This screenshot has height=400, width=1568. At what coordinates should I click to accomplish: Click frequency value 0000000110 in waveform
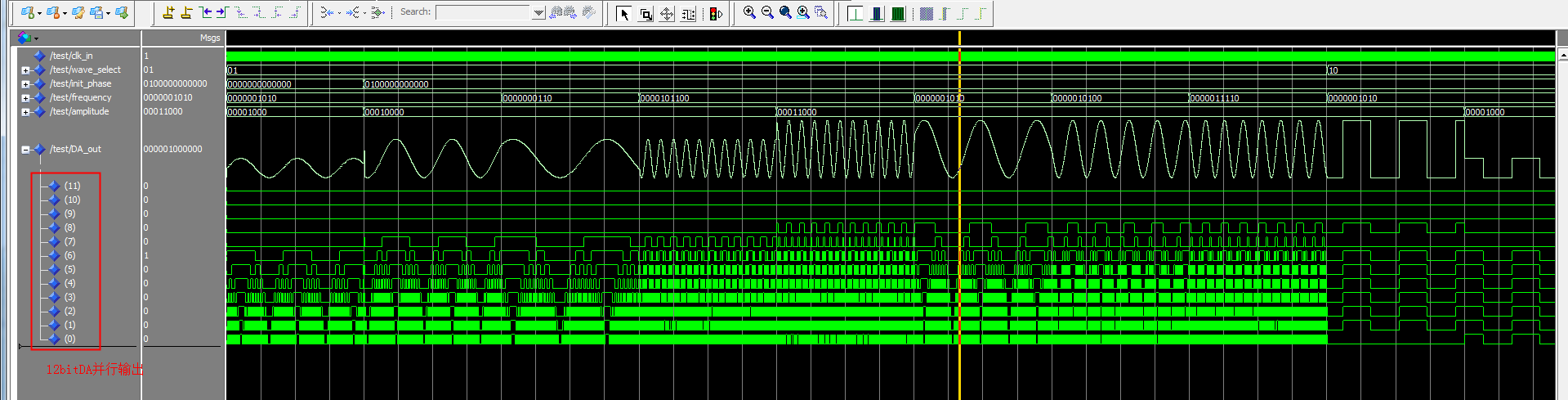[x=527, y=98]
